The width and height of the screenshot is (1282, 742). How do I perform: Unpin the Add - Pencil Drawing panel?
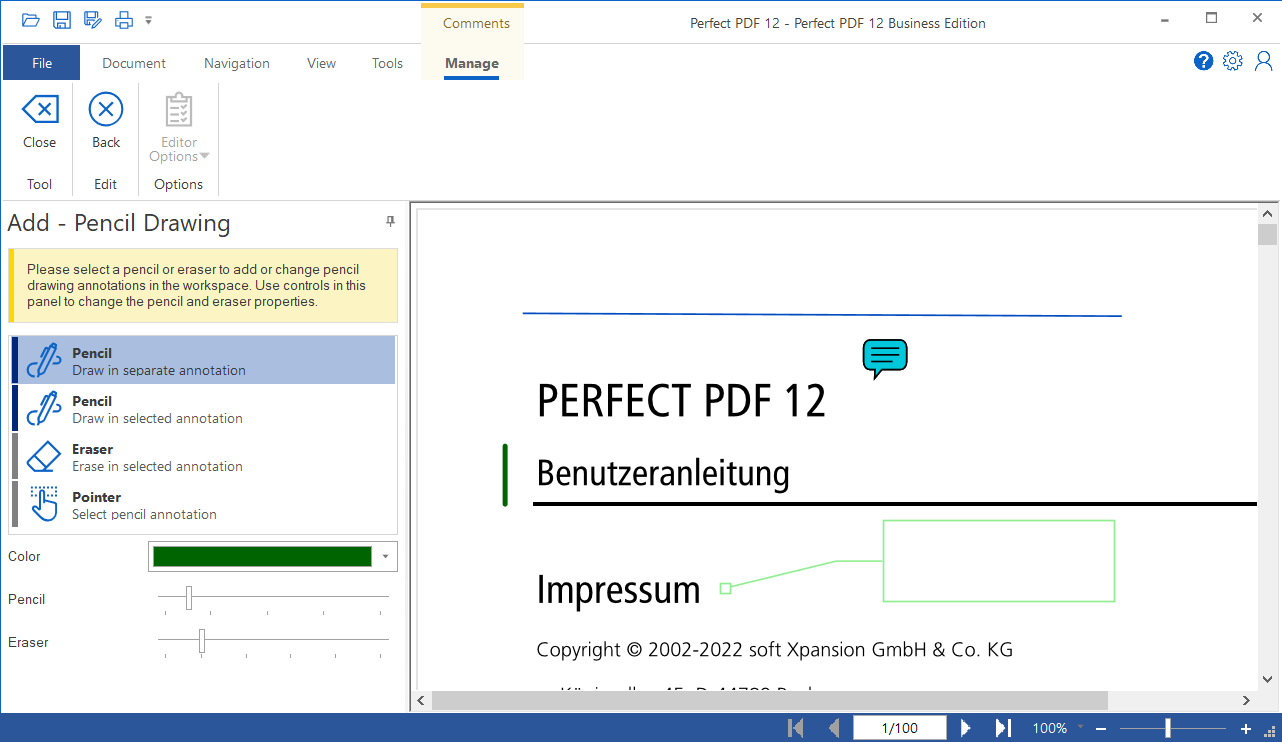390,221
